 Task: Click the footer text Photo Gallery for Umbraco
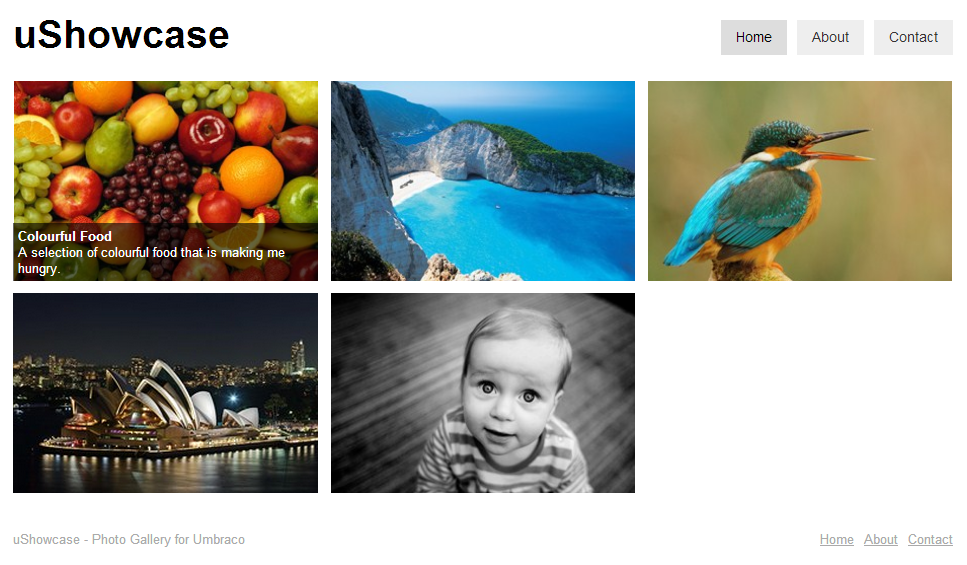(x=168, y=540)
